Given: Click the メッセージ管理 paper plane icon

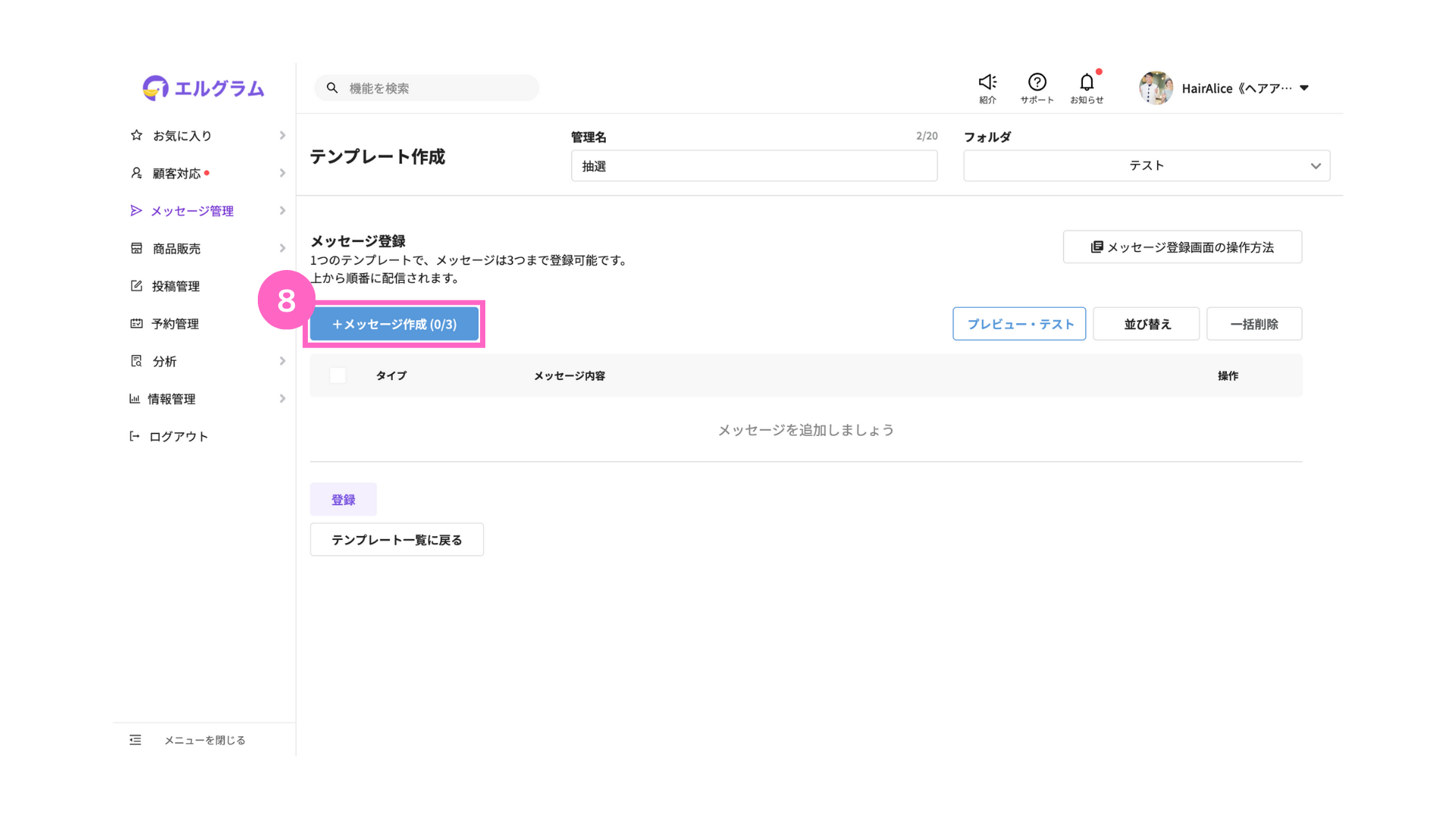Looking at the screenshot, I should click(x=136, y=211).
